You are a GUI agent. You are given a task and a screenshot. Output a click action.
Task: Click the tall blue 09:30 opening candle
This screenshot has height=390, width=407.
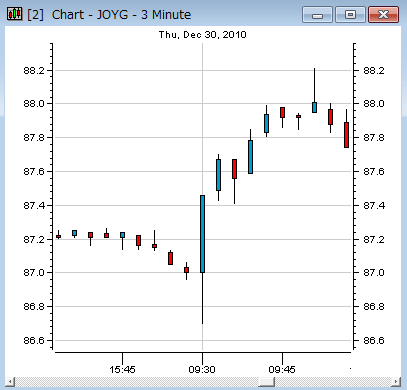(202, 234)
